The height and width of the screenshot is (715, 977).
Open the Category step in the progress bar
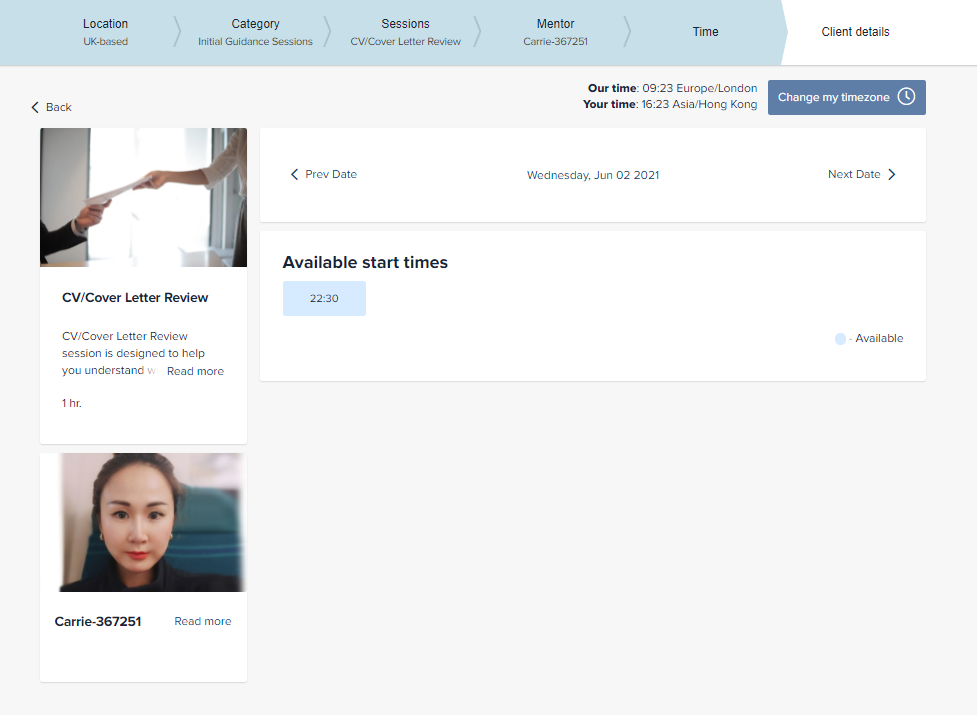tap(255, 32)
